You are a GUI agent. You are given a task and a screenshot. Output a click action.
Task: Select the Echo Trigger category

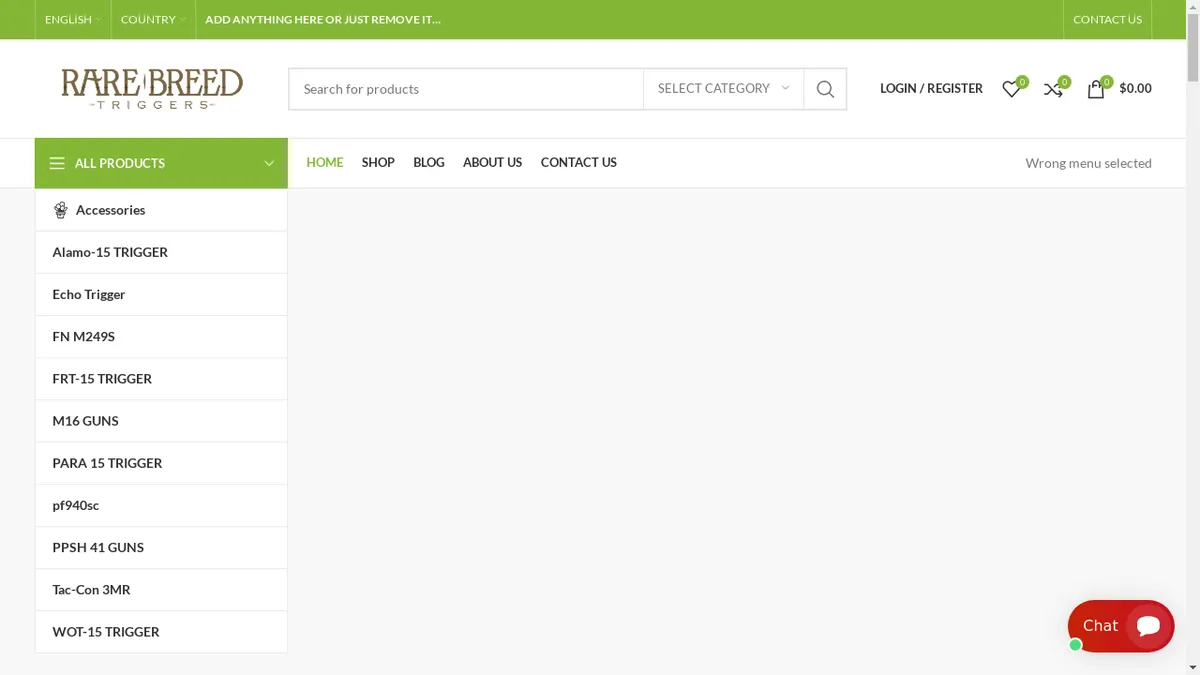click(x=161, y=294)
